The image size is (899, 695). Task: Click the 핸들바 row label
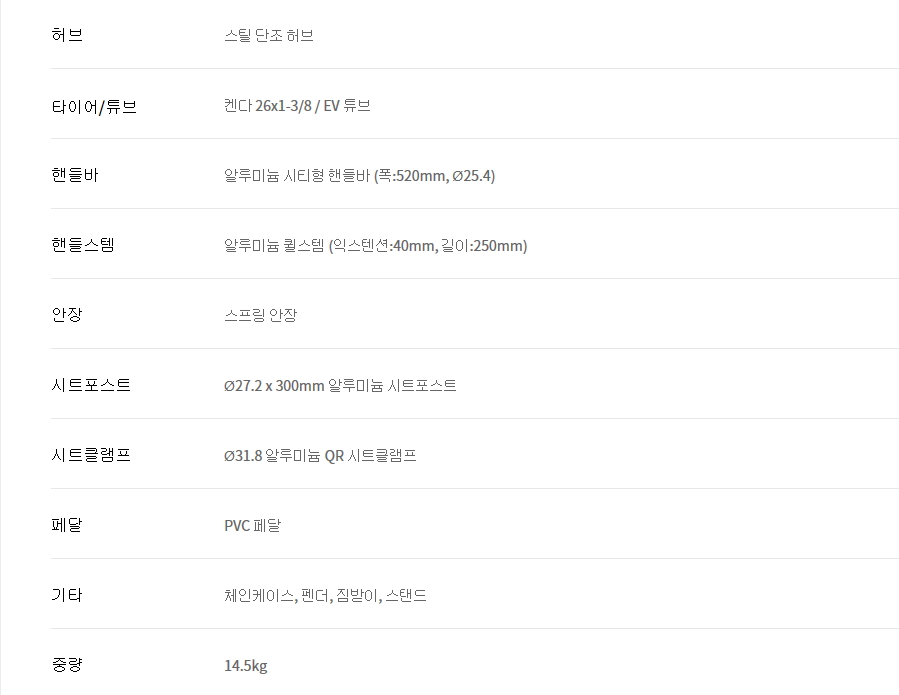(x=75, y=176)
